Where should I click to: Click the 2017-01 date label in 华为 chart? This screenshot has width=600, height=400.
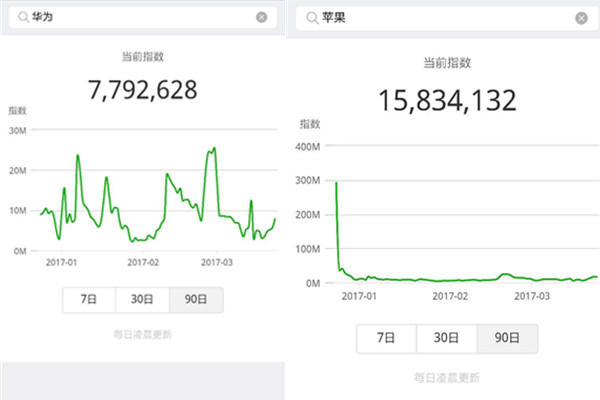click(62, 263)
